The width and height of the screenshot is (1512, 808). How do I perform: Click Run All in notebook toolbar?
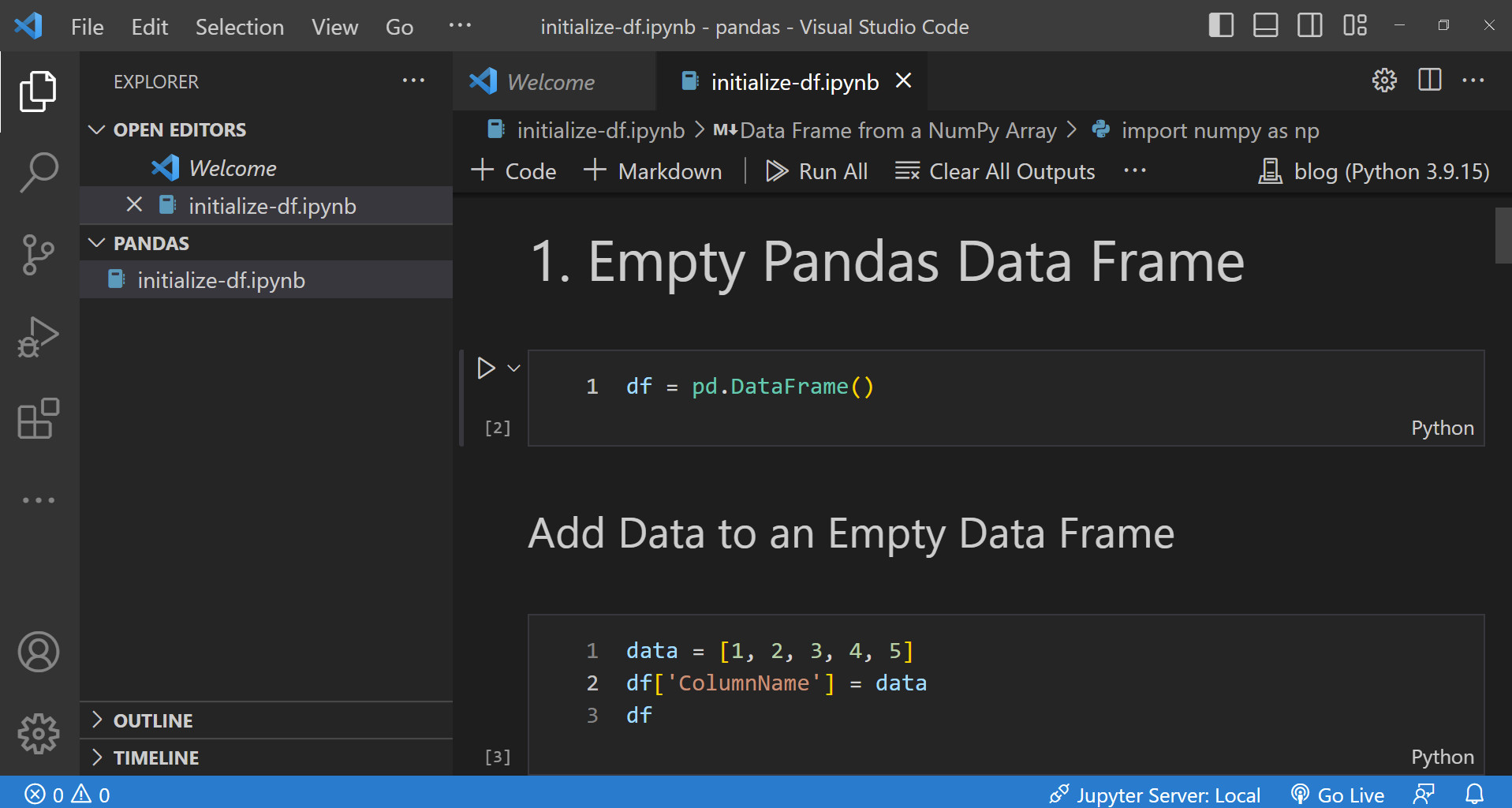817,171
